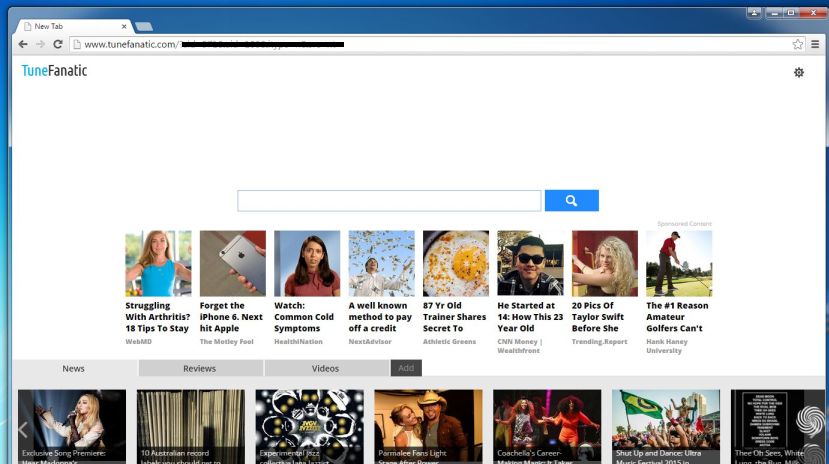
Task: Click the page icon in the address bar
Action: (x=77, y=44)
